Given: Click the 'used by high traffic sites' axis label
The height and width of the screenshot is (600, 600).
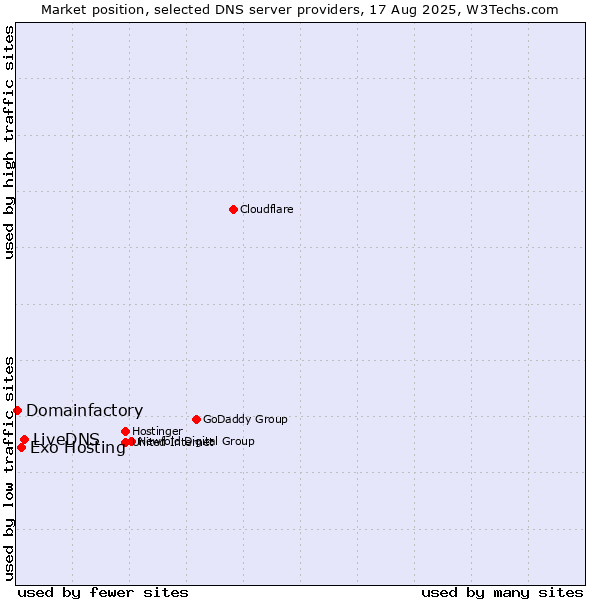Looking at the screenshot, I should [8, 142].
